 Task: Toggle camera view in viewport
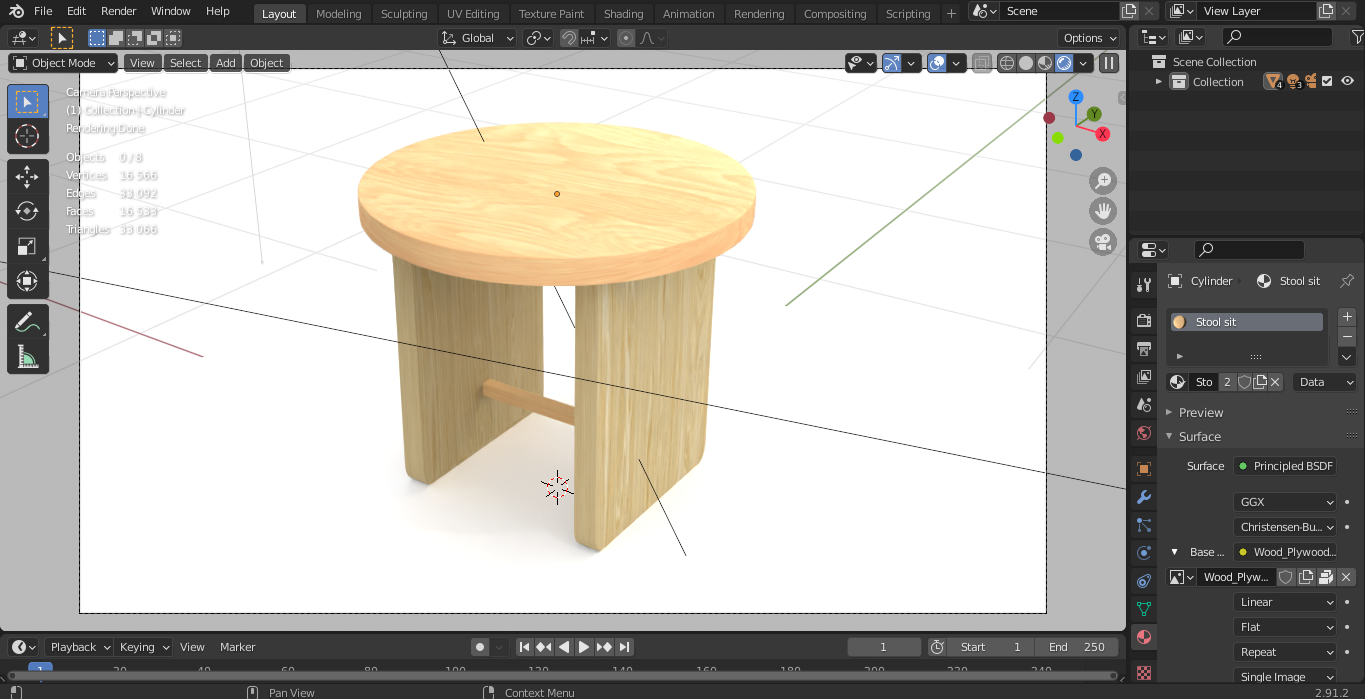pyautogui.click(x=1103, y=242)
